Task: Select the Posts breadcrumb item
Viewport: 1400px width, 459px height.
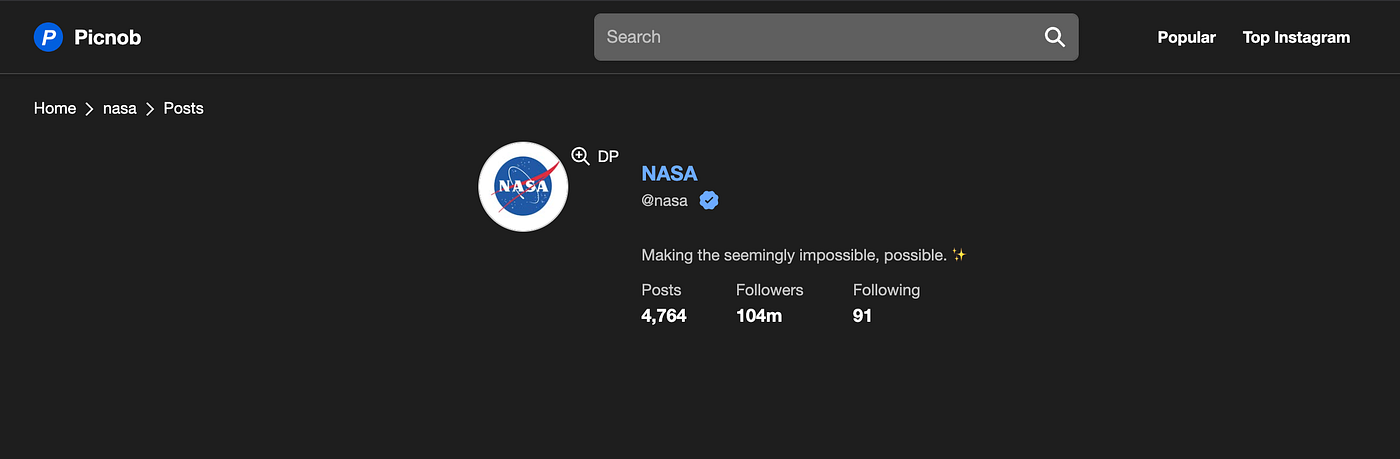Action: pos(184,108)
